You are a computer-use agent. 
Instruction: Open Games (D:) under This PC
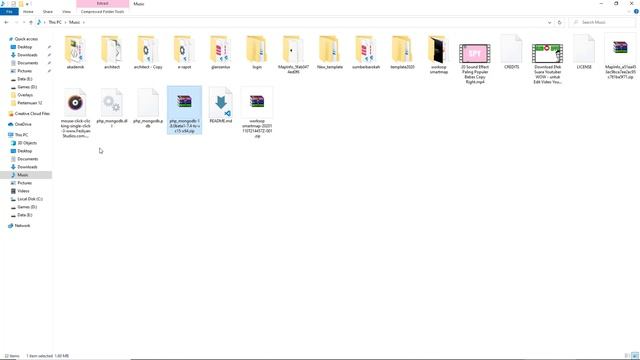pyautogui.click(x=27, y=207)
